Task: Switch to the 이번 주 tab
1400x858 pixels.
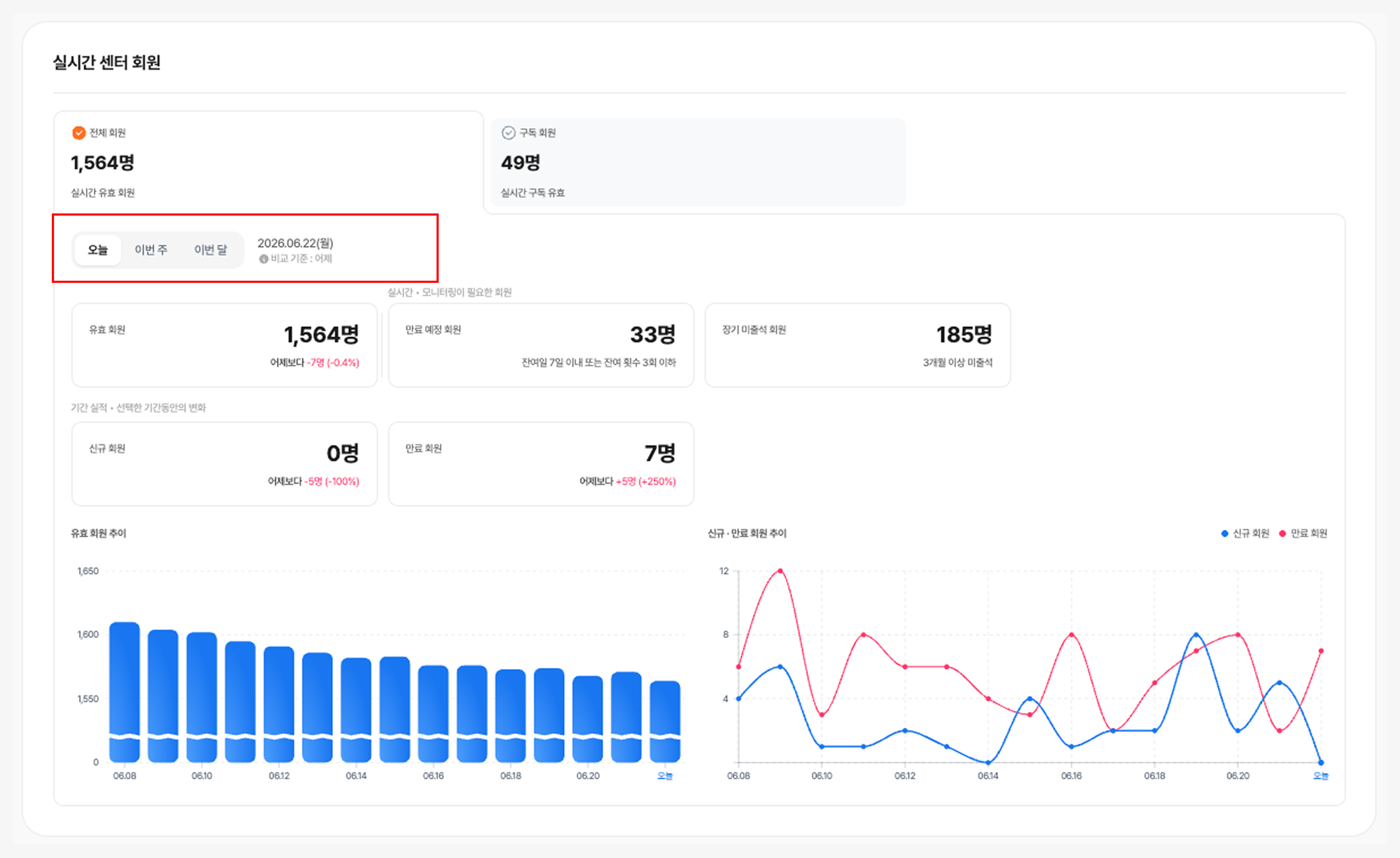Action: pos(150,249)
